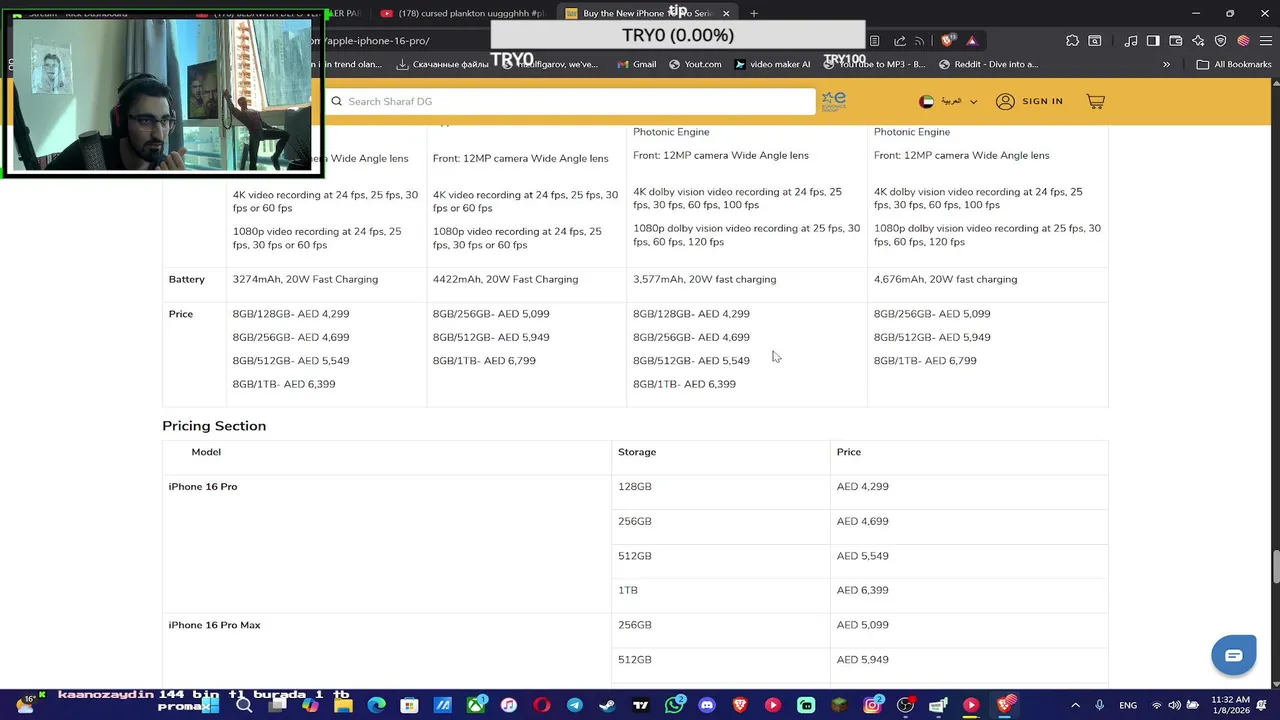
Task: Click the Brave Rewards triangle icon
Action: [971, 41]
